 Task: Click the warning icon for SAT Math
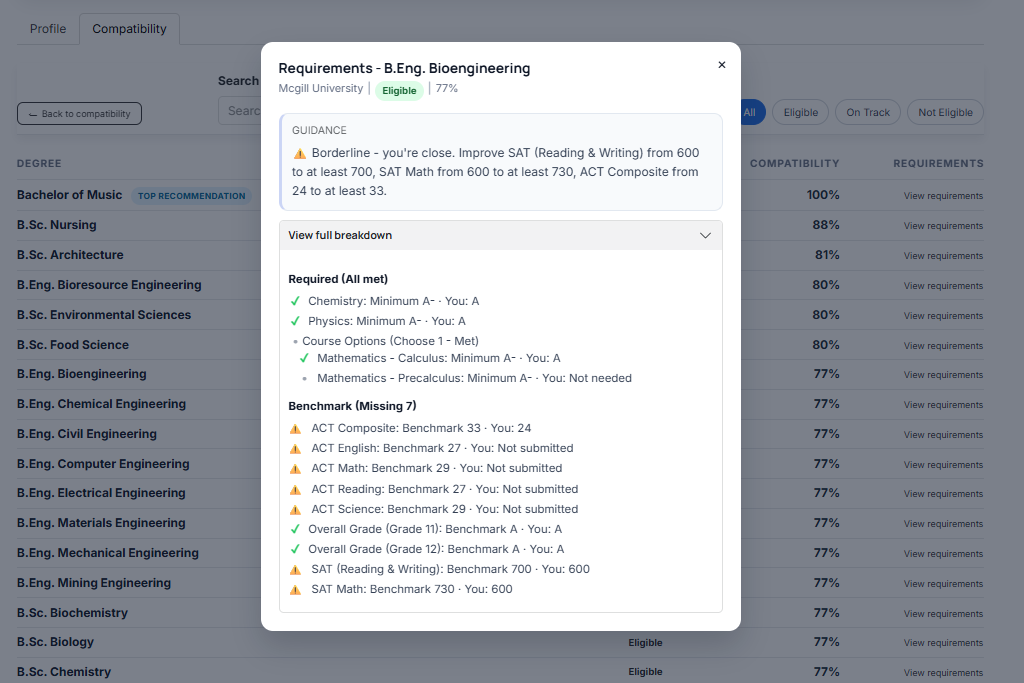295,590
